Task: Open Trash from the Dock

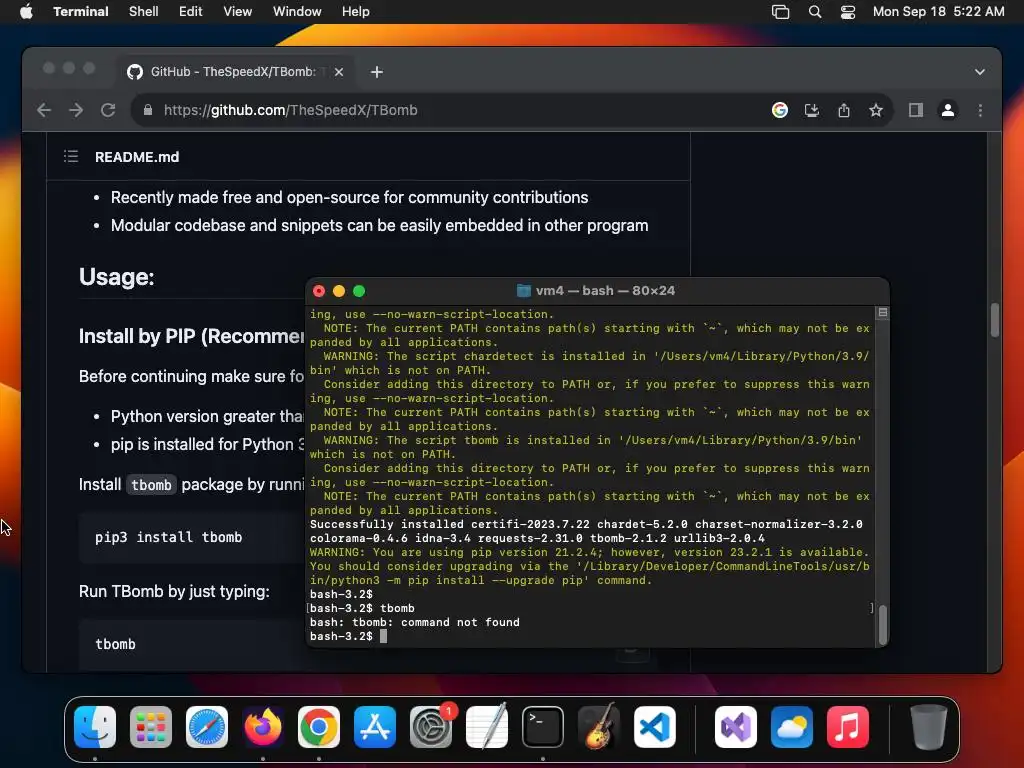Action: point(929,727)
